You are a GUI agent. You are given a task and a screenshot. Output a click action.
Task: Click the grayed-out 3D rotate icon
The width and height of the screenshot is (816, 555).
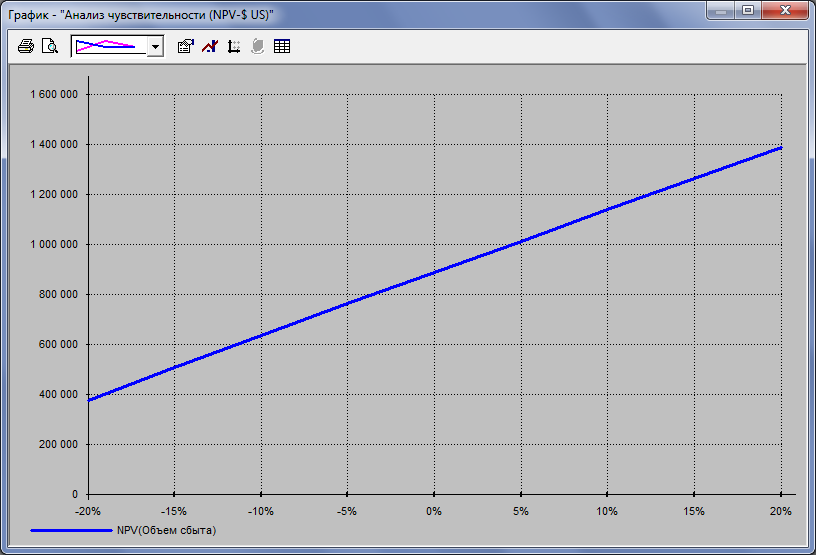coord(257,46)
